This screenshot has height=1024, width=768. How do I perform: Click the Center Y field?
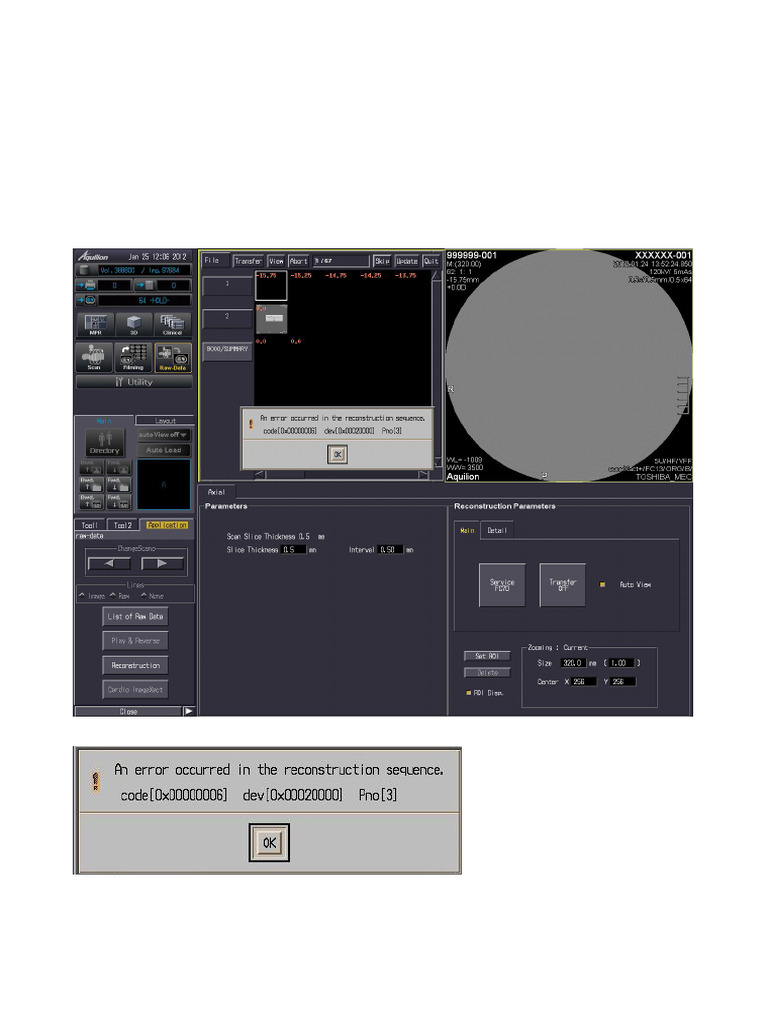[x=623, y=682]
